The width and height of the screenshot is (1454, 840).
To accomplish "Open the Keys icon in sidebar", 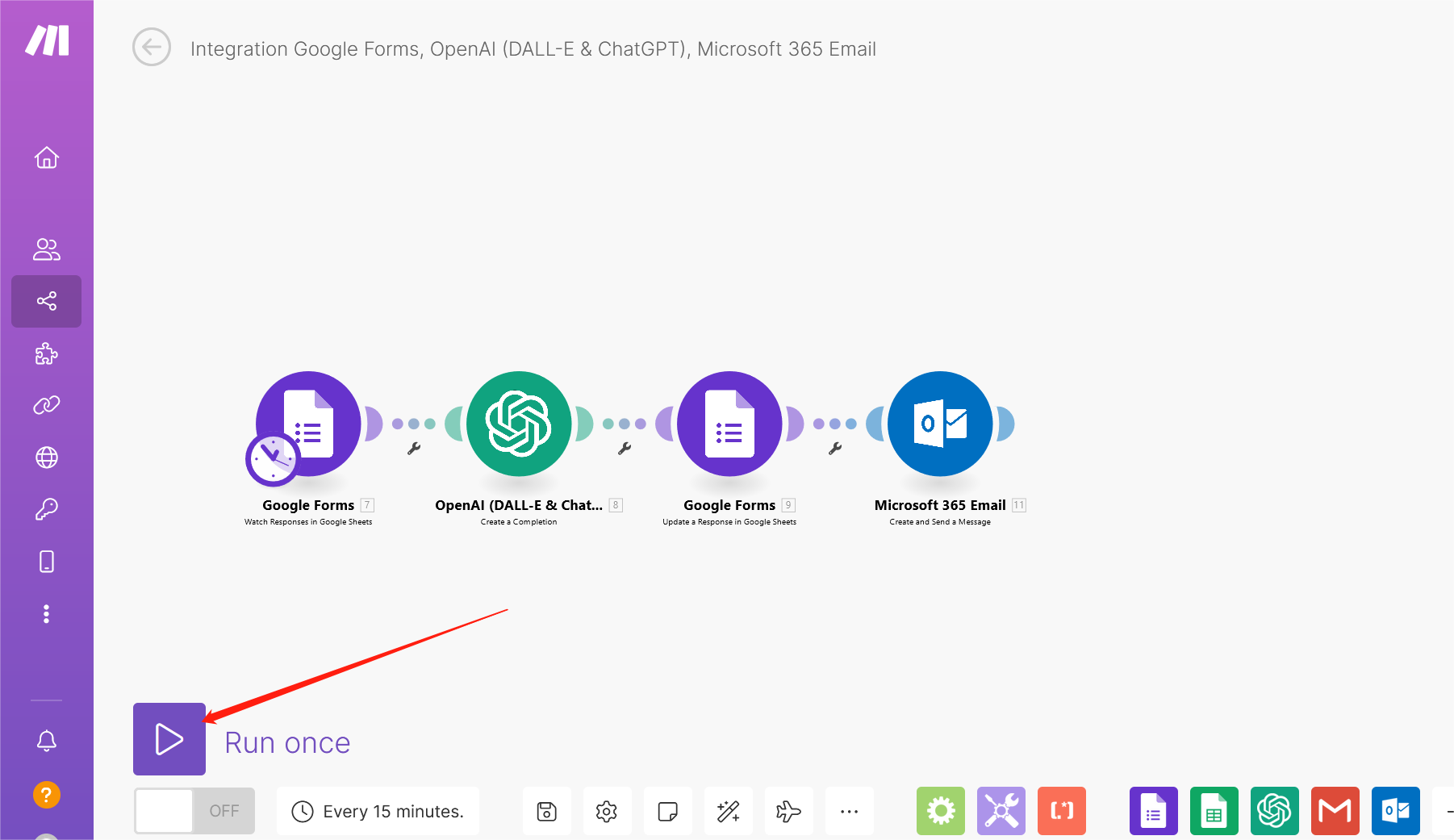I will (x=47, y=509).
